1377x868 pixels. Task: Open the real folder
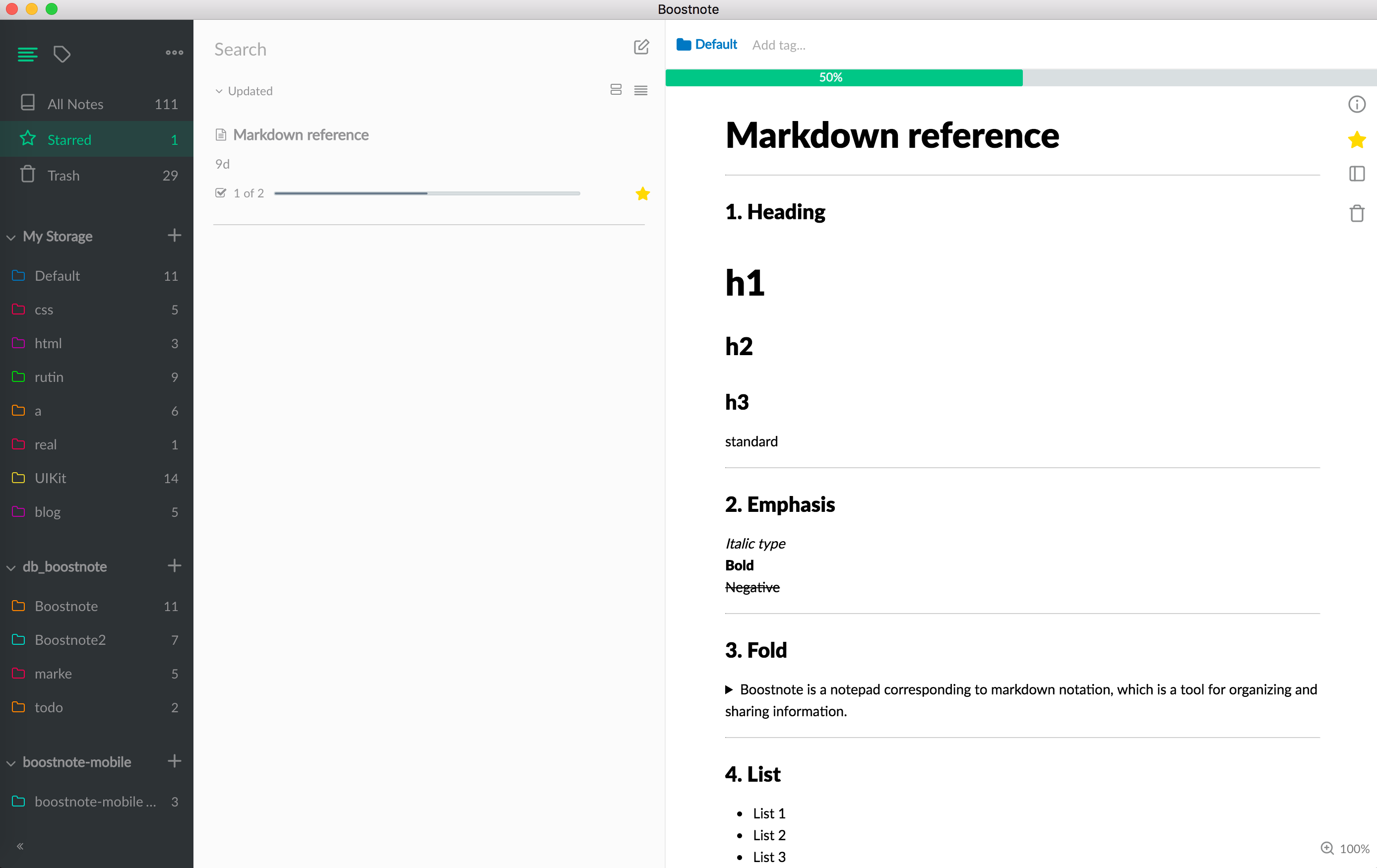point(97,444)
